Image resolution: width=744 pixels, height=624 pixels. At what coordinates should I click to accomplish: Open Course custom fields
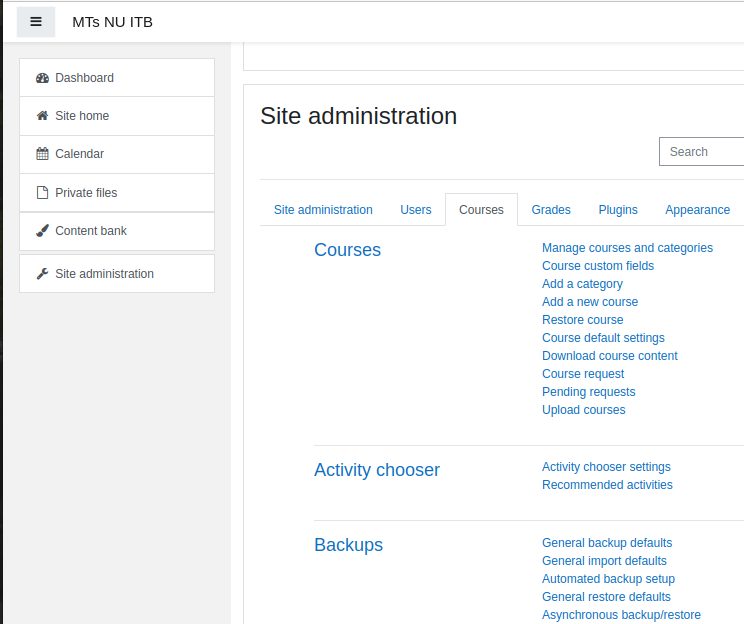pyautogui.click(x=598, y=266)
